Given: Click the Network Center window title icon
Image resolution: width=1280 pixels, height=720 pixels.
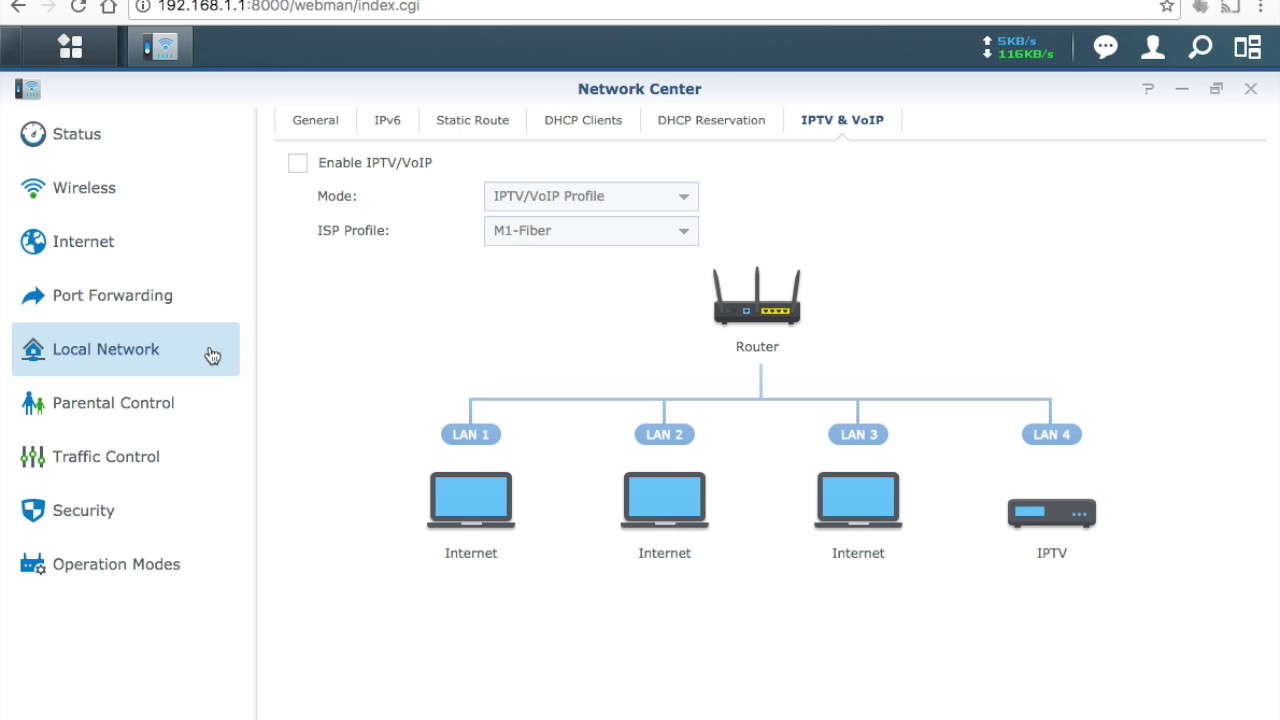Looking at the screenshot, I should pyautogui.click(x=28, y=89).
